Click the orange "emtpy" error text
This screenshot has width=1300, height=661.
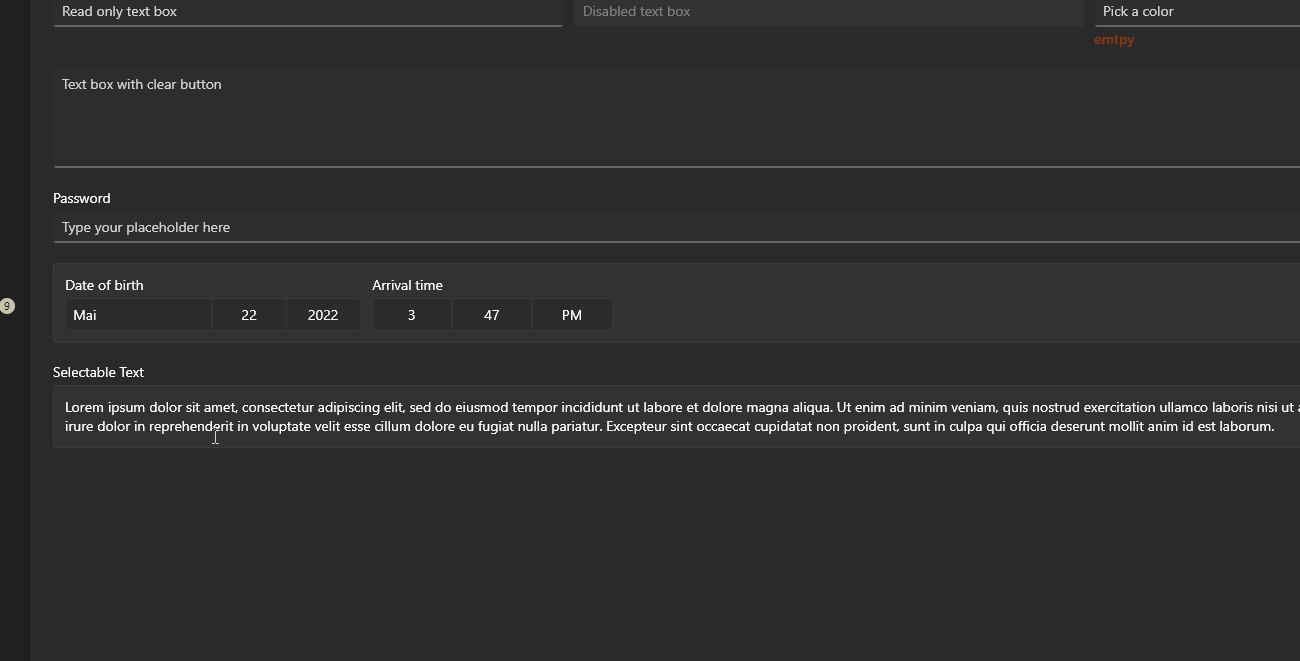pyautogui.click(x=1113, y=39)
